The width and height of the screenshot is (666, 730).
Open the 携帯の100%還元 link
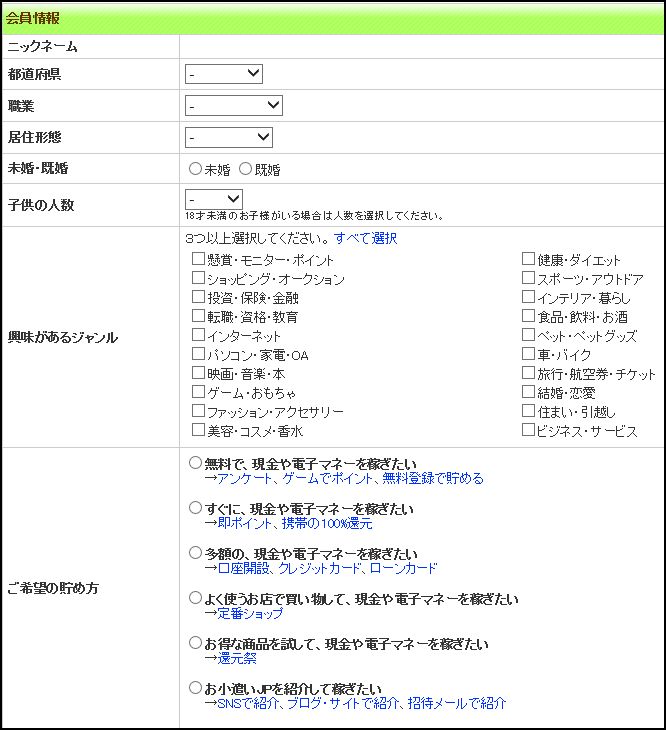327,523
